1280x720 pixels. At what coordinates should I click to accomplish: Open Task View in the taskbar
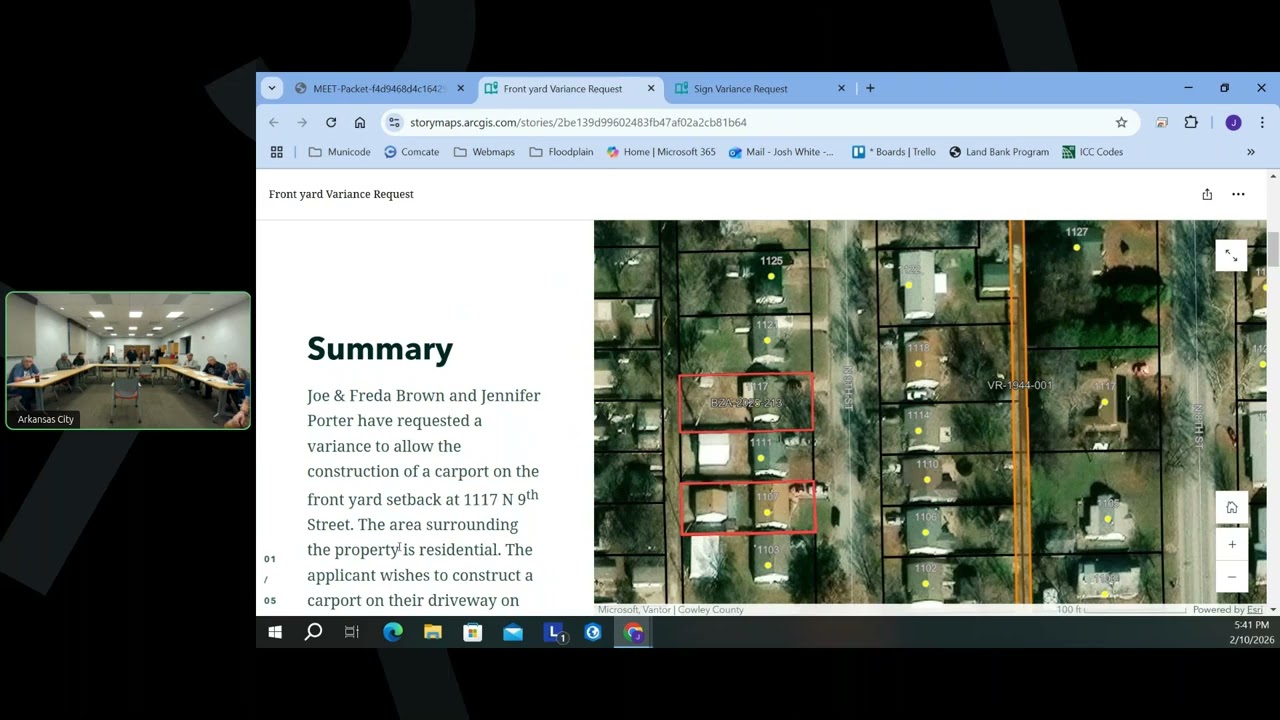(x=352, y=632)
